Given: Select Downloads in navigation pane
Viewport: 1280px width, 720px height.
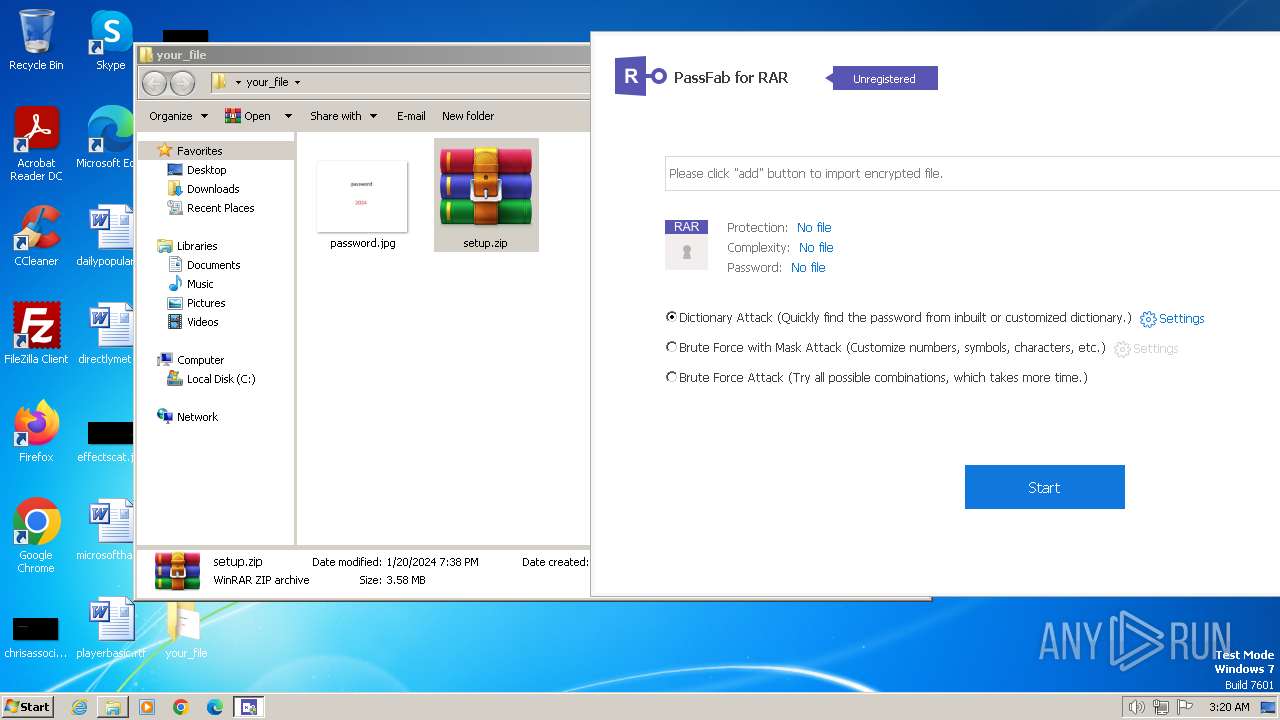Looking at the screenshot, I should click(213, 189).
